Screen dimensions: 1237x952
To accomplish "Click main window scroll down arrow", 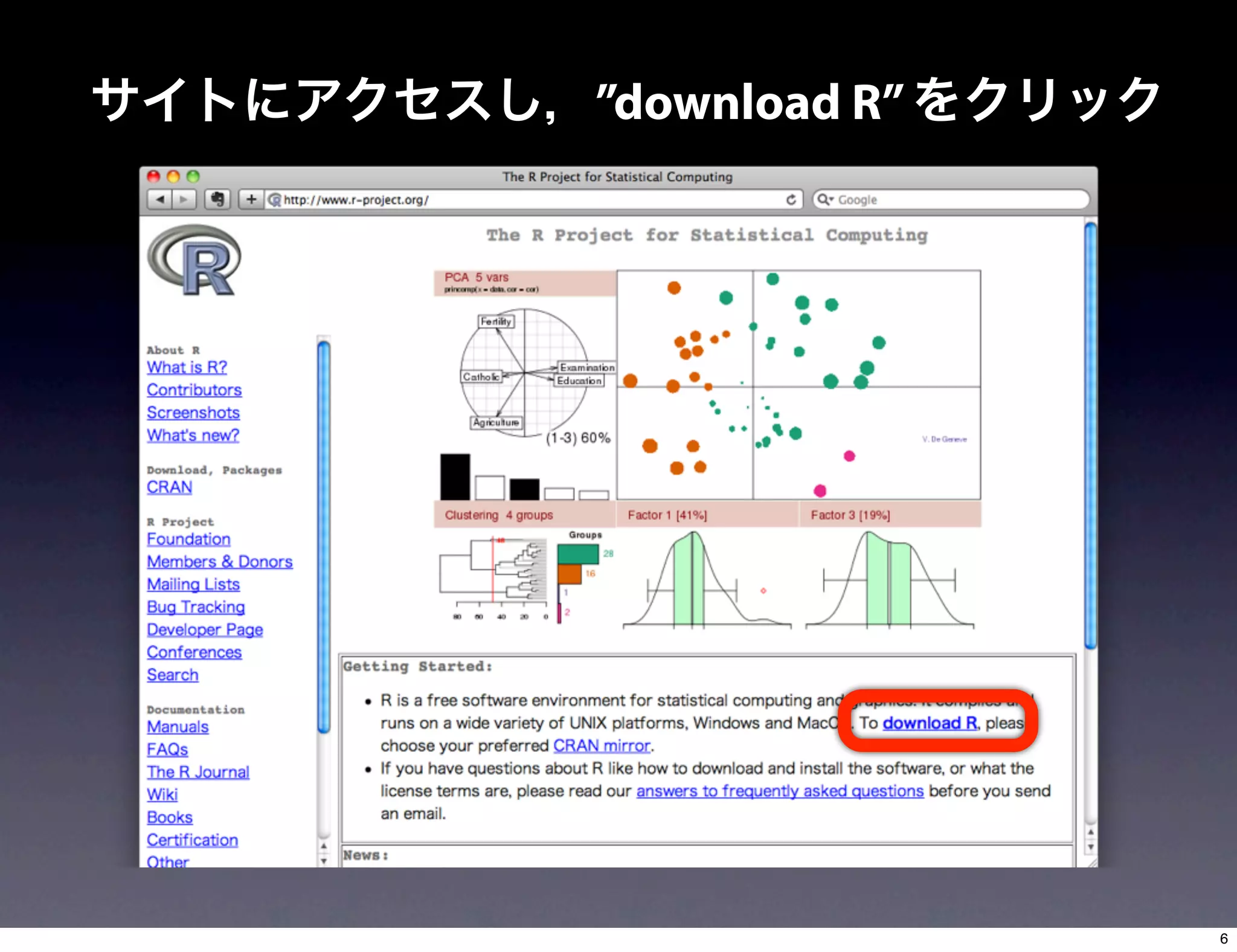I will click(1090, 847).
